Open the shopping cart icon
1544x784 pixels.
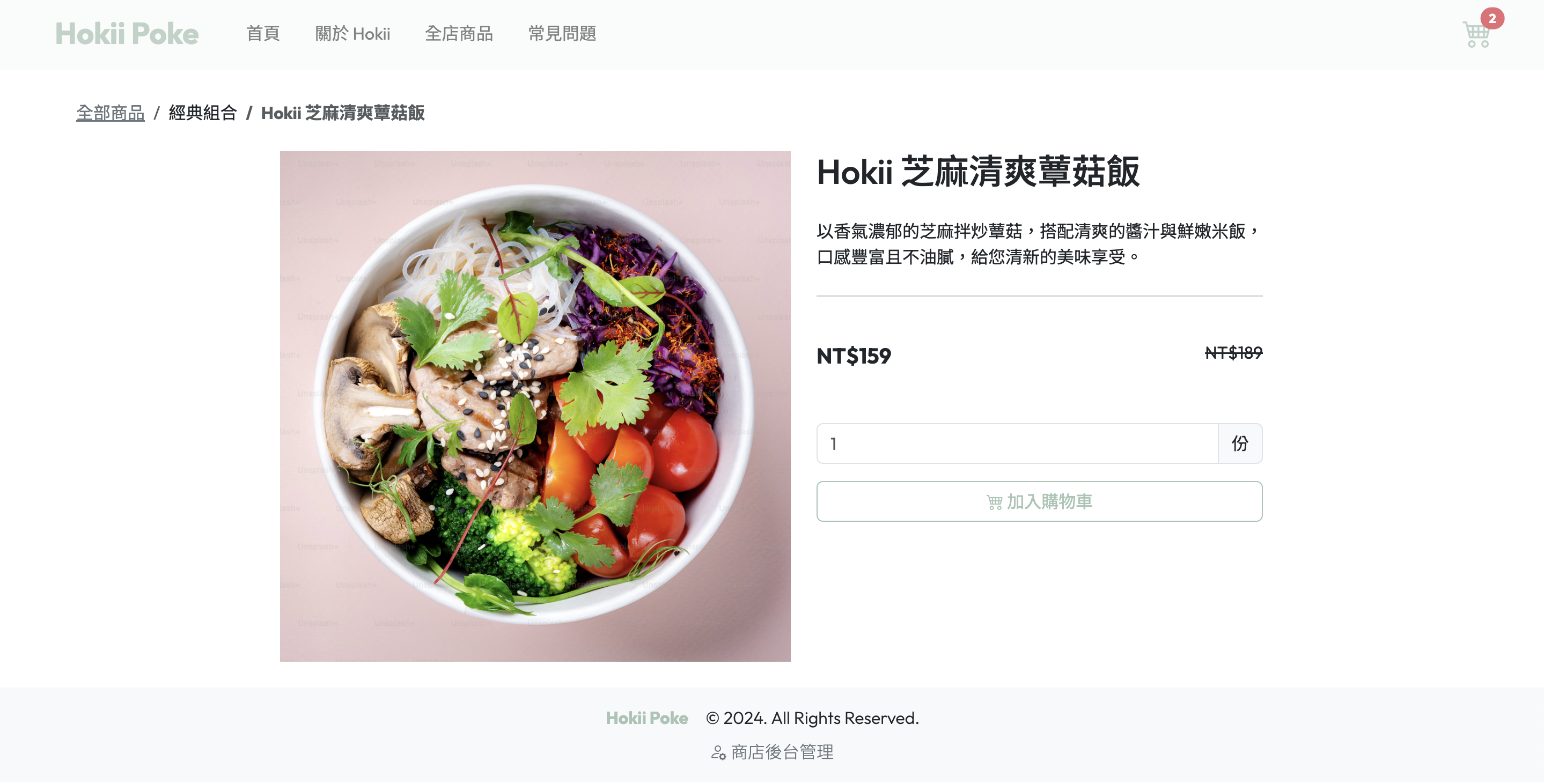pyautogui.click(x=1476, y=35)
